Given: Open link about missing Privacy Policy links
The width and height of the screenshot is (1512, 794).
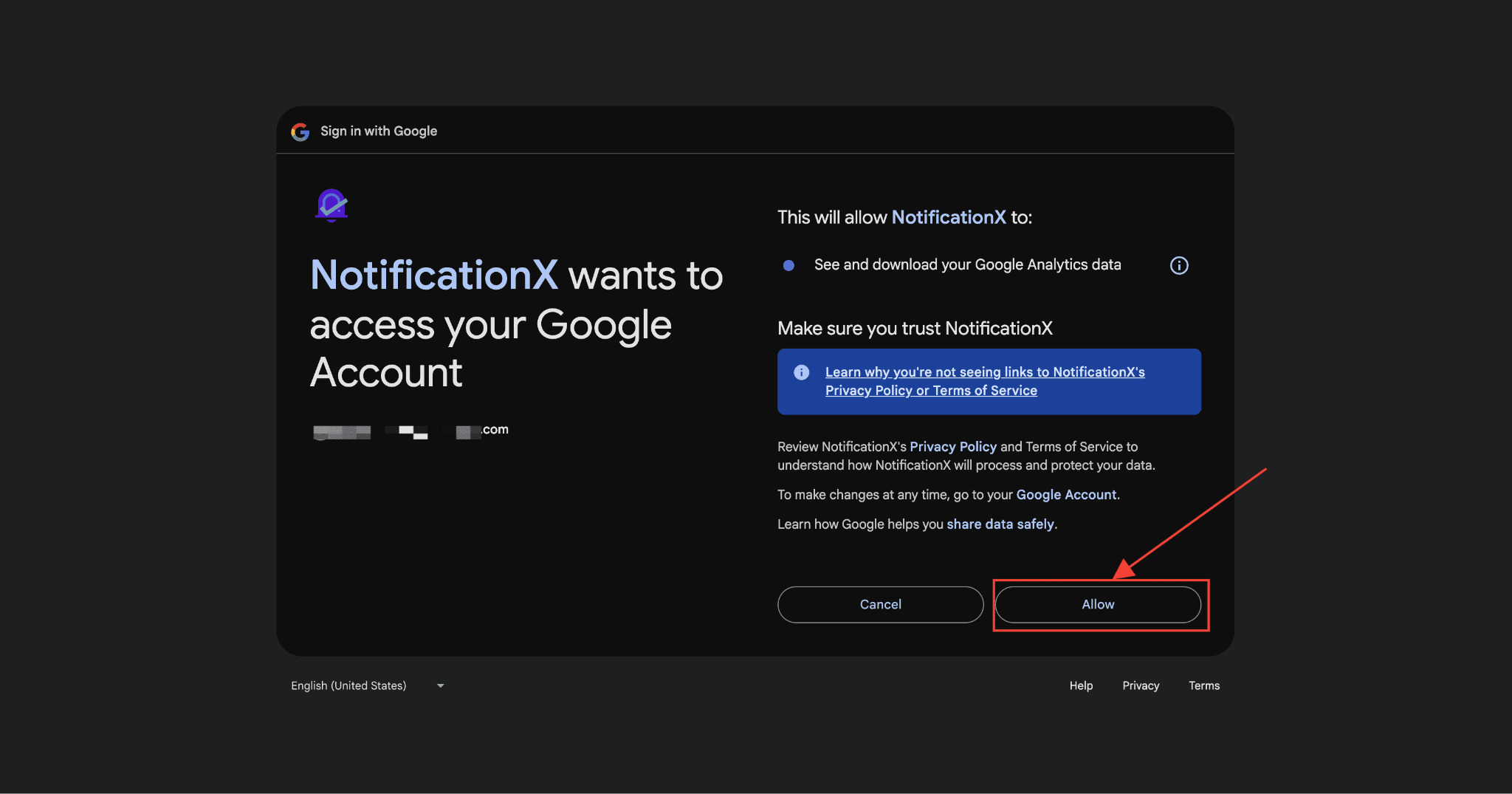Looking at the screenshot, I should pos(985,381).
